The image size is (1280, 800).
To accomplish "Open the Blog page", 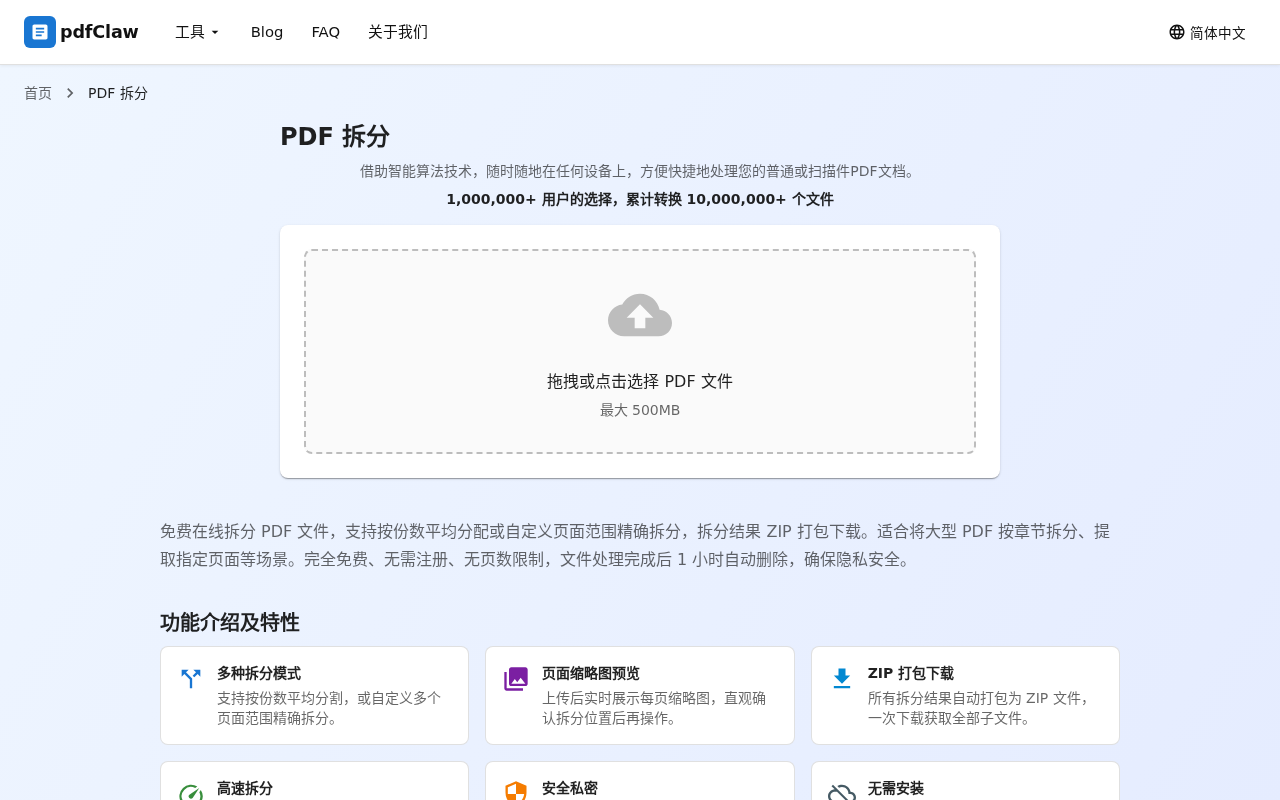I will point(267,32).
